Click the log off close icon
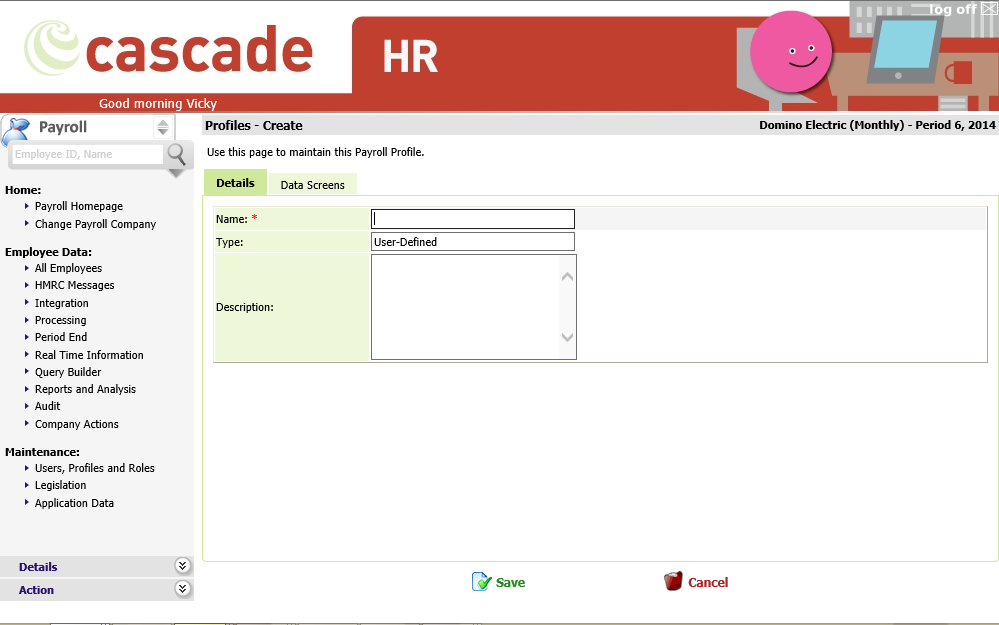 click(989, 9)
